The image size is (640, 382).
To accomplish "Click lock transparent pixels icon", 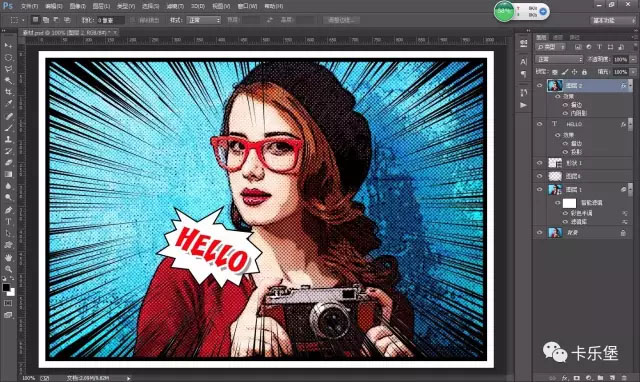I will pyautogui.click(x=554, y=72).
